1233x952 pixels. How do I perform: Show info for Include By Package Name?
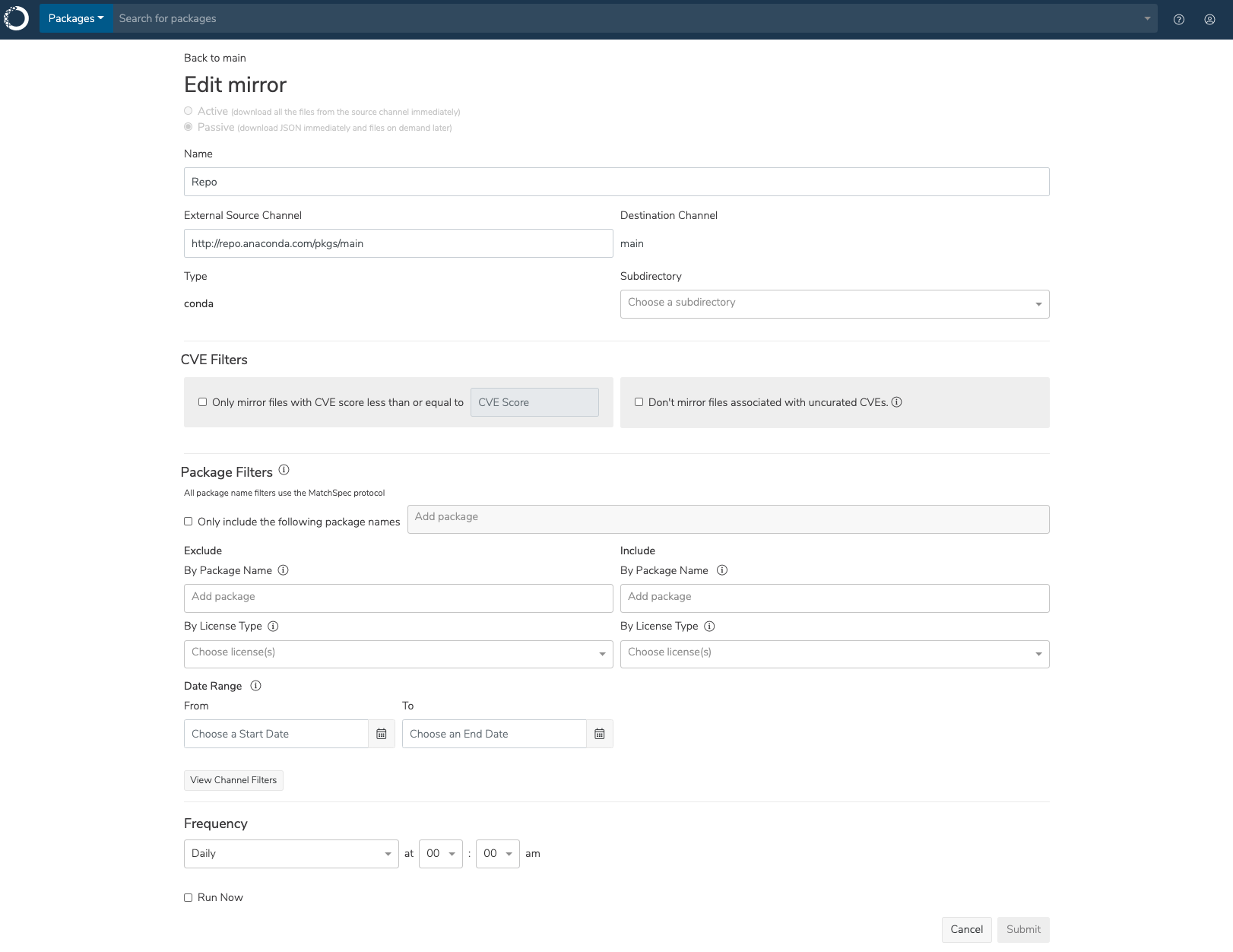tap(722, 570)
